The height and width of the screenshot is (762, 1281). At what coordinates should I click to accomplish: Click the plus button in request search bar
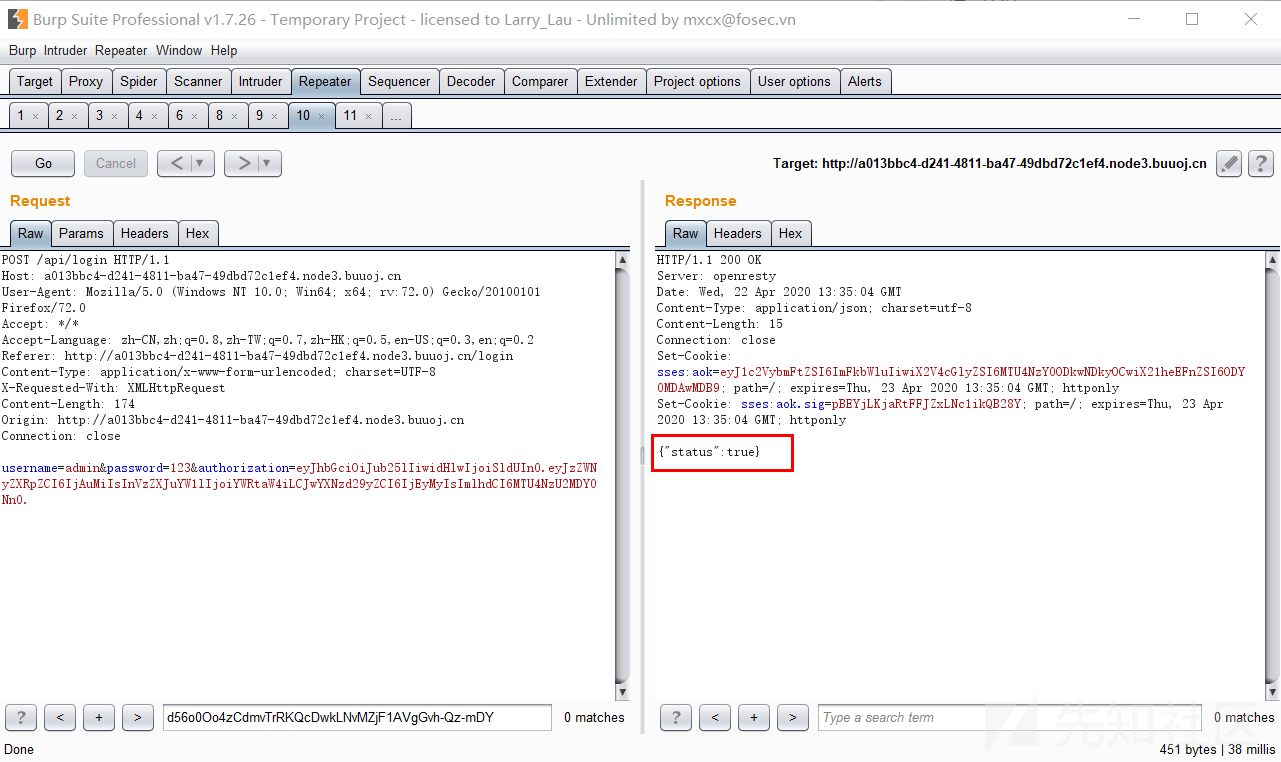pyautogui.click(x=99, y=717)
